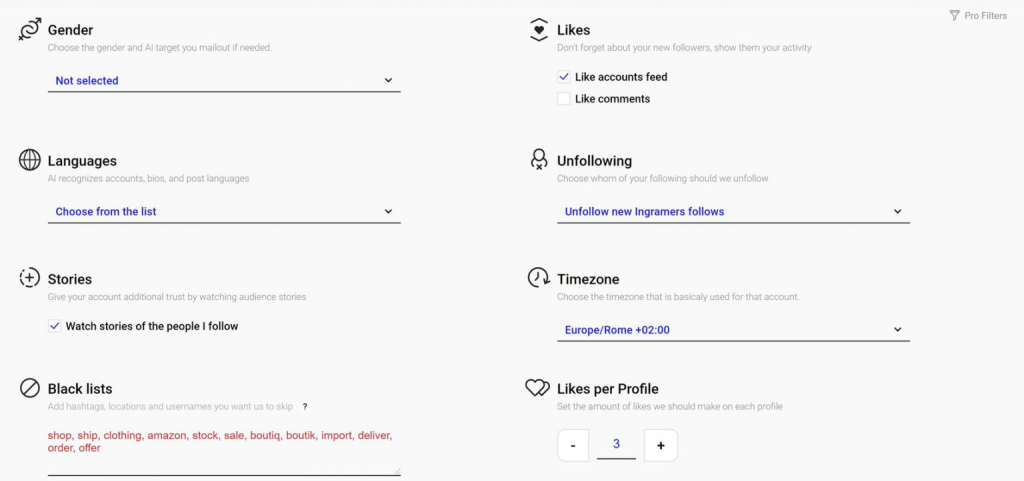The height and width of the screenshot is (481, 1024).
Task: Click the Stories dashed circle plus icon
Action: [x=29, y=278]
